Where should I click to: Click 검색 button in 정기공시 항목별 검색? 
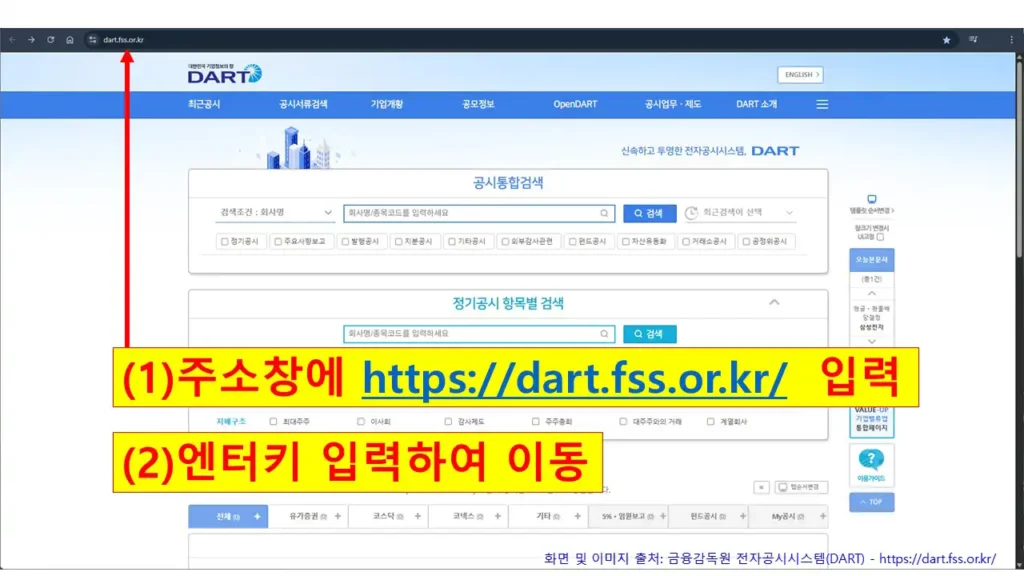[650, 334]
